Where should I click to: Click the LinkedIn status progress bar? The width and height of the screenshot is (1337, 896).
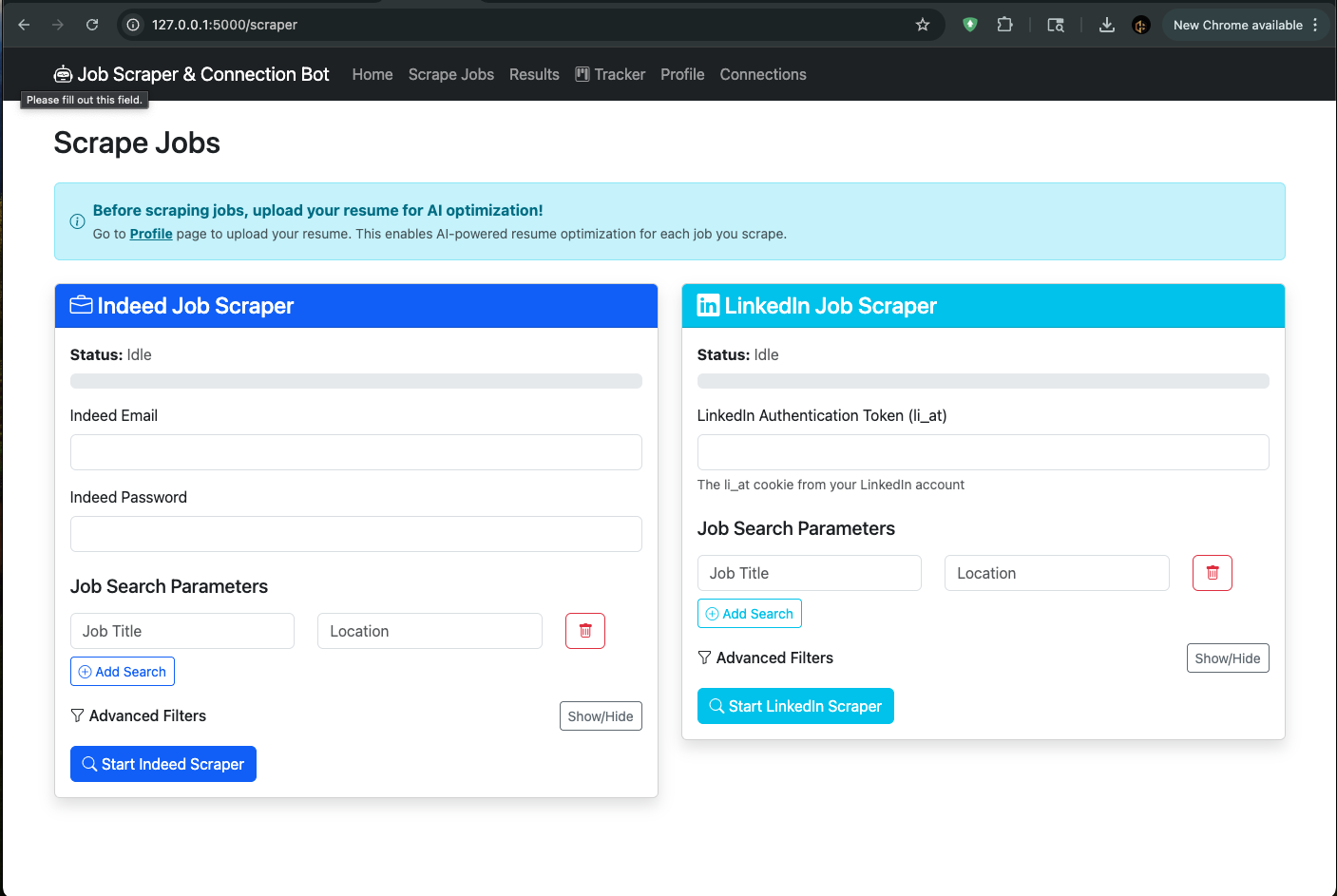coord(984,381)
